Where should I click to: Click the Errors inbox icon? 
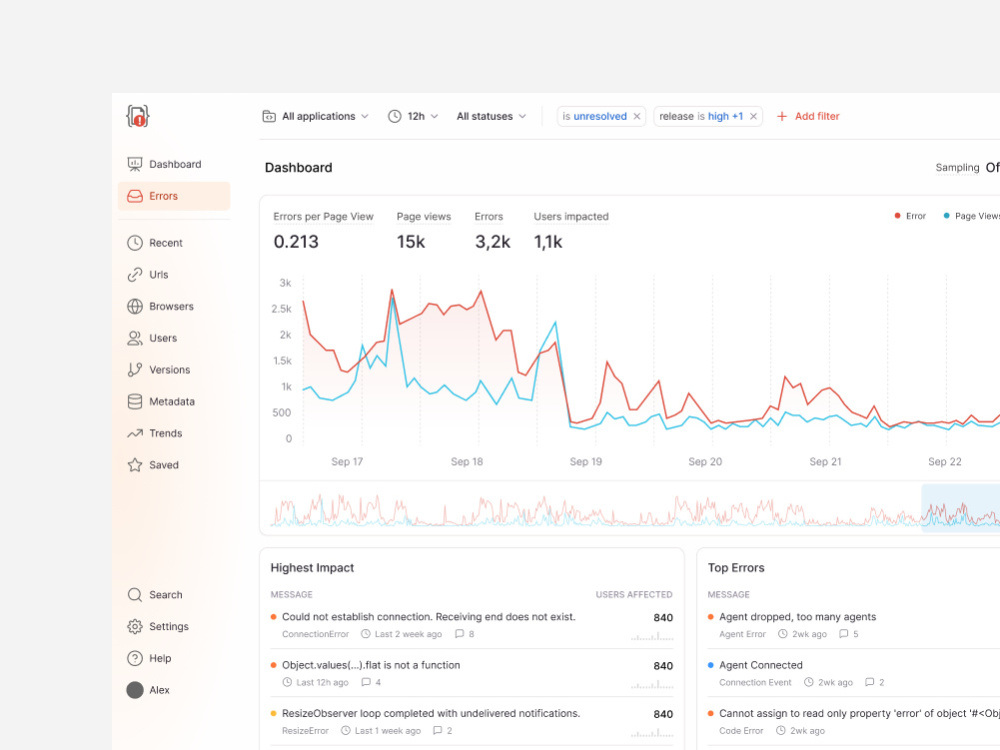(135, 196)
